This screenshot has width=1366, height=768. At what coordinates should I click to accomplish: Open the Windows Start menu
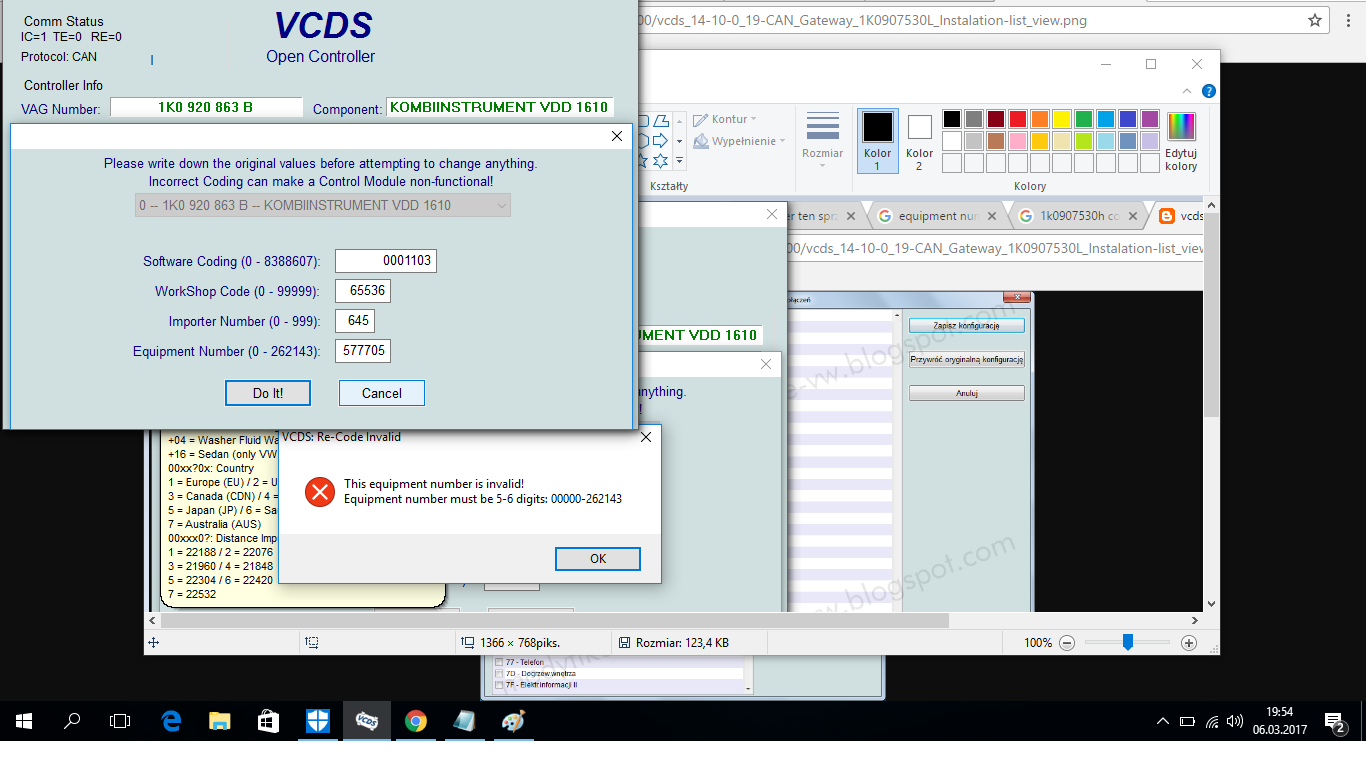click(x=24, y=721)
